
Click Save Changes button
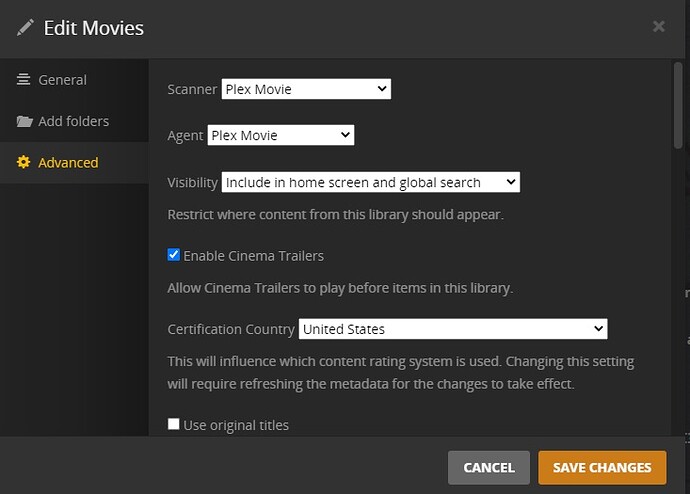coord(602,467)
